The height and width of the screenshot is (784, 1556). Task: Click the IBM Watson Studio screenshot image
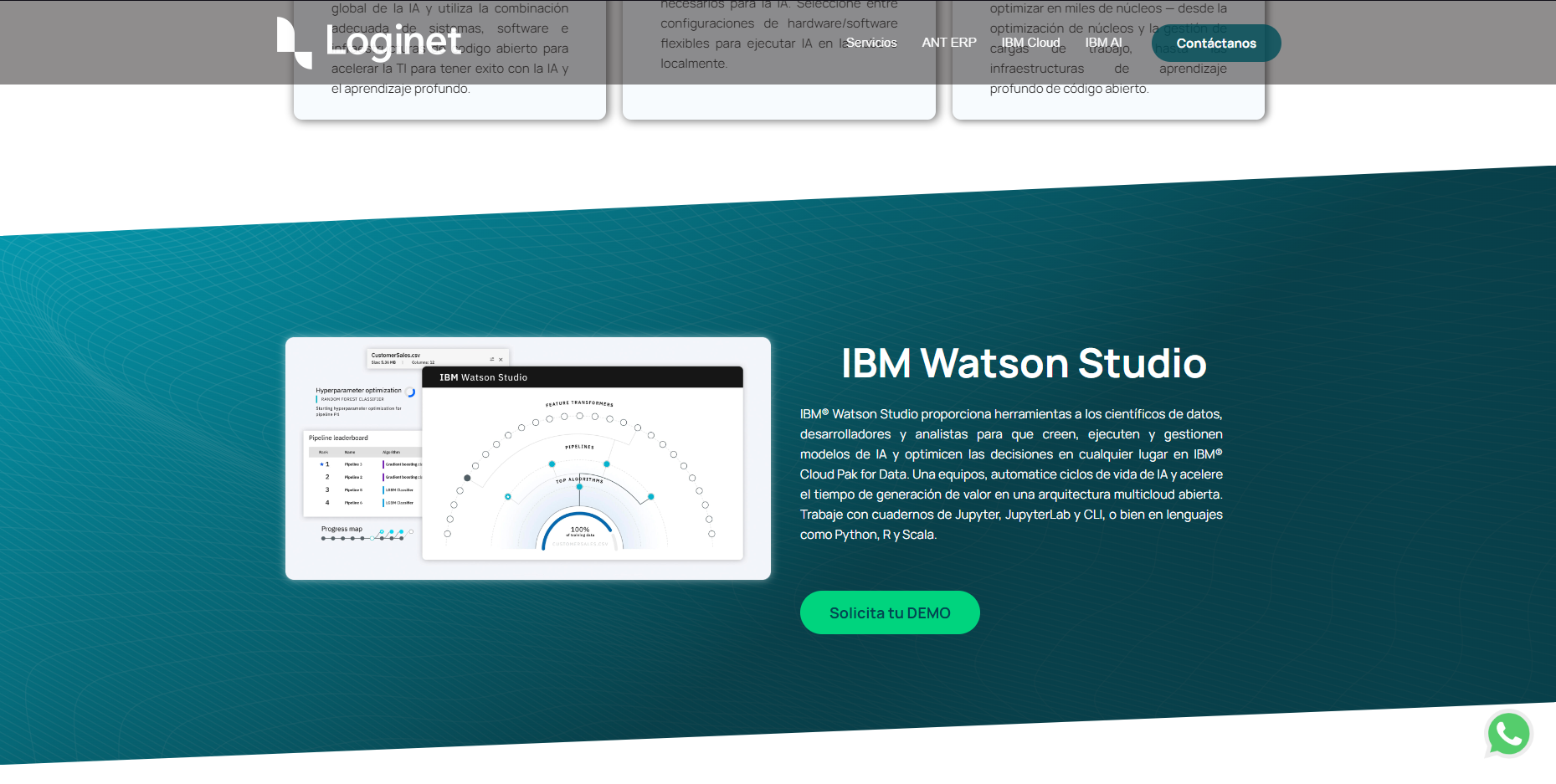tap(528, 459)
